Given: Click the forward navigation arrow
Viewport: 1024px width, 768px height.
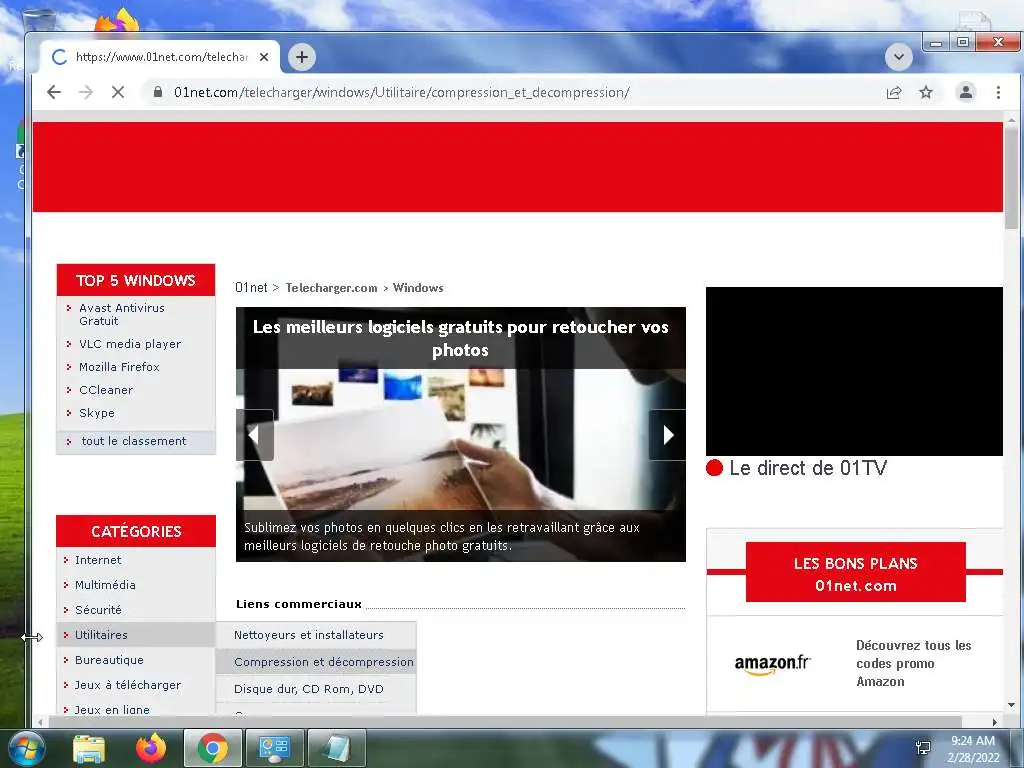Looking at the screenshot, I should tap(86, 92).
